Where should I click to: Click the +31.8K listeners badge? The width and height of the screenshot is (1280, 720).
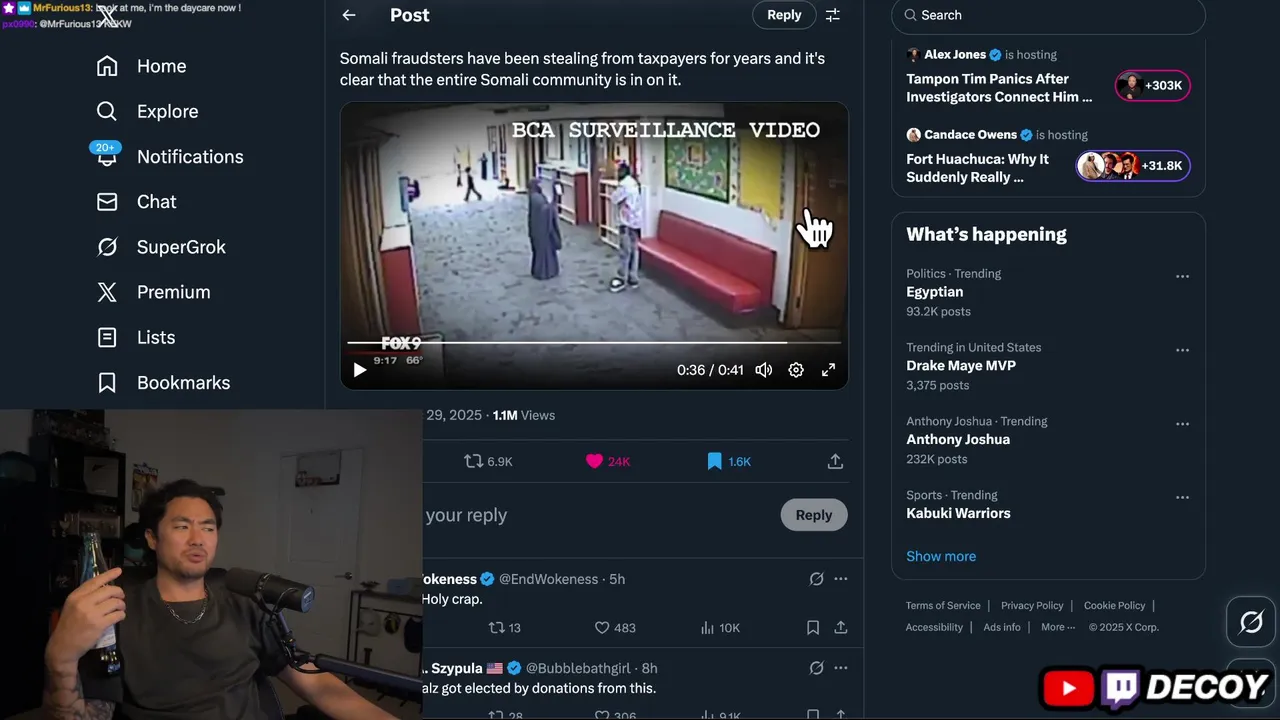(x=1133, y=166)
